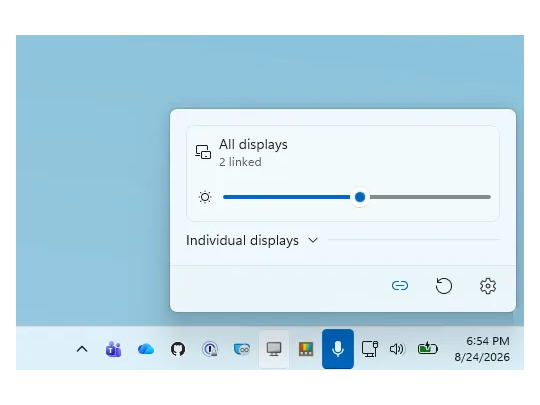
Task: Open the GitHub tray icon
Action: 178,349
